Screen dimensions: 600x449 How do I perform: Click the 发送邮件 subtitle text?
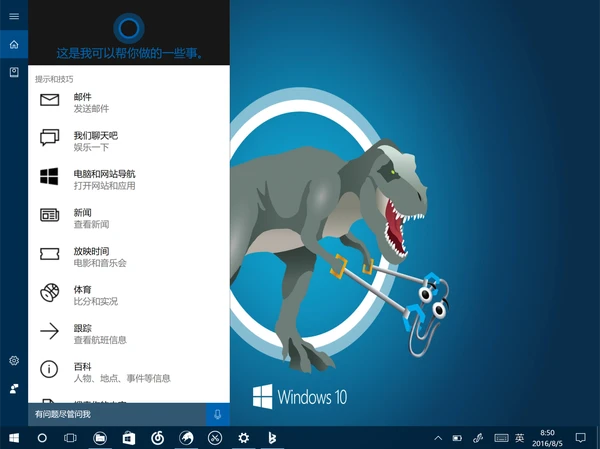tap(91, 109)
